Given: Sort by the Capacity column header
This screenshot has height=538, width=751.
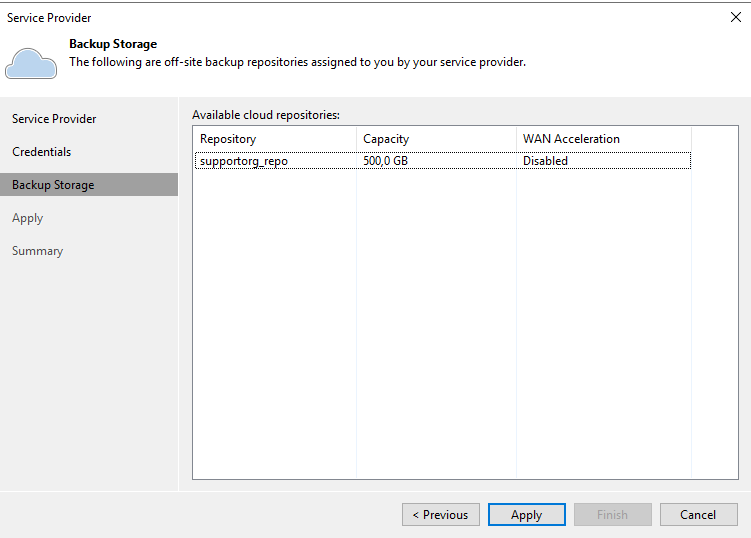Looking at the screenshot, I should pos(436,139).
